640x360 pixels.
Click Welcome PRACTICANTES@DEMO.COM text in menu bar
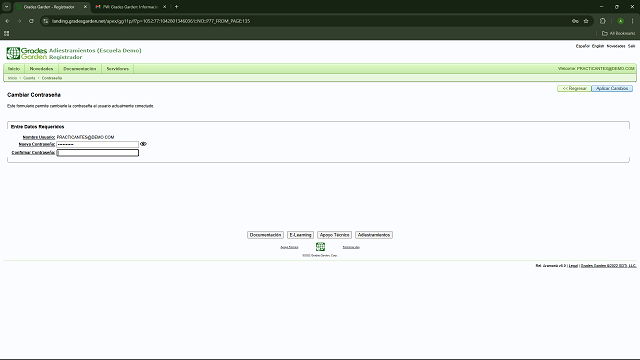click(x=596, y=69)
